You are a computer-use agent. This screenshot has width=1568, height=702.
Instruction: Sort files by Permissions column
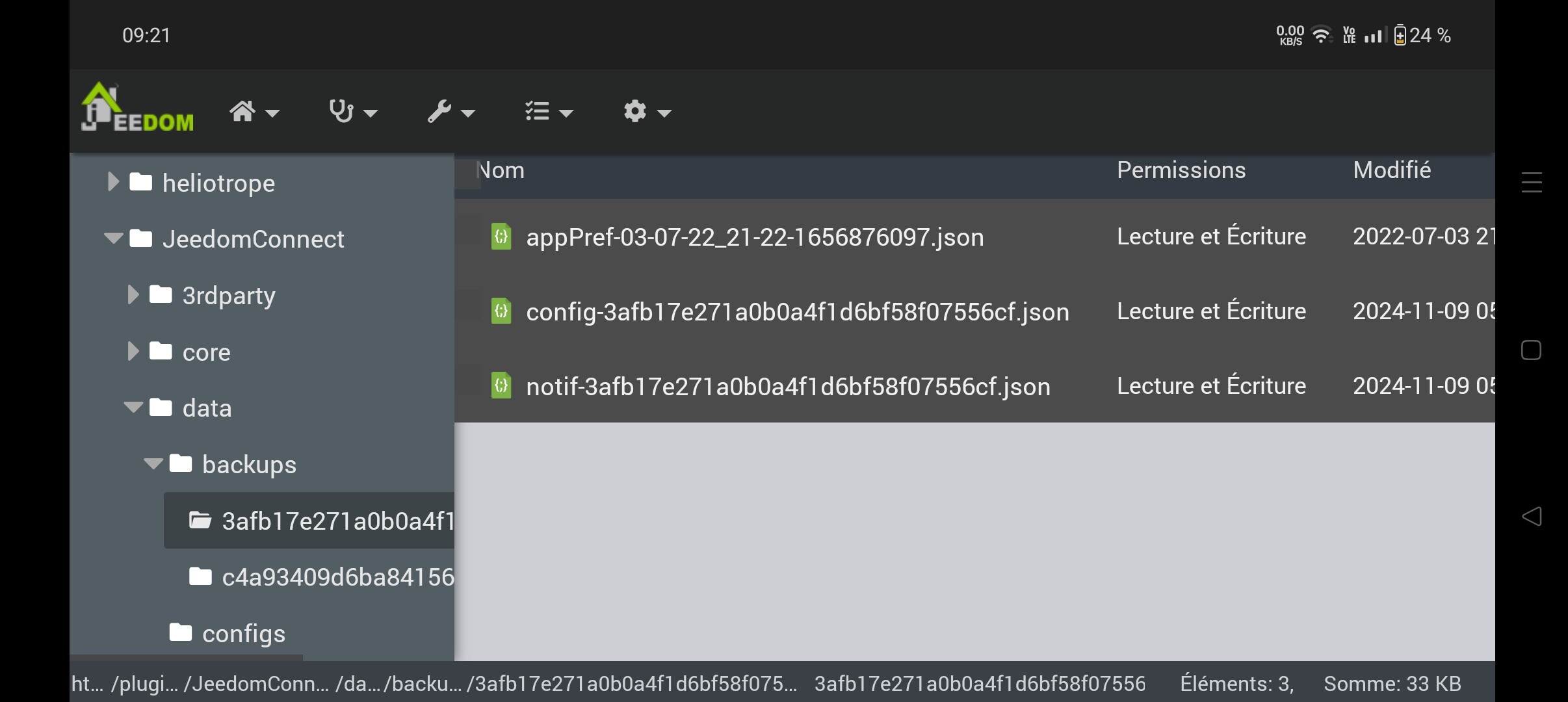point(1181,170)
